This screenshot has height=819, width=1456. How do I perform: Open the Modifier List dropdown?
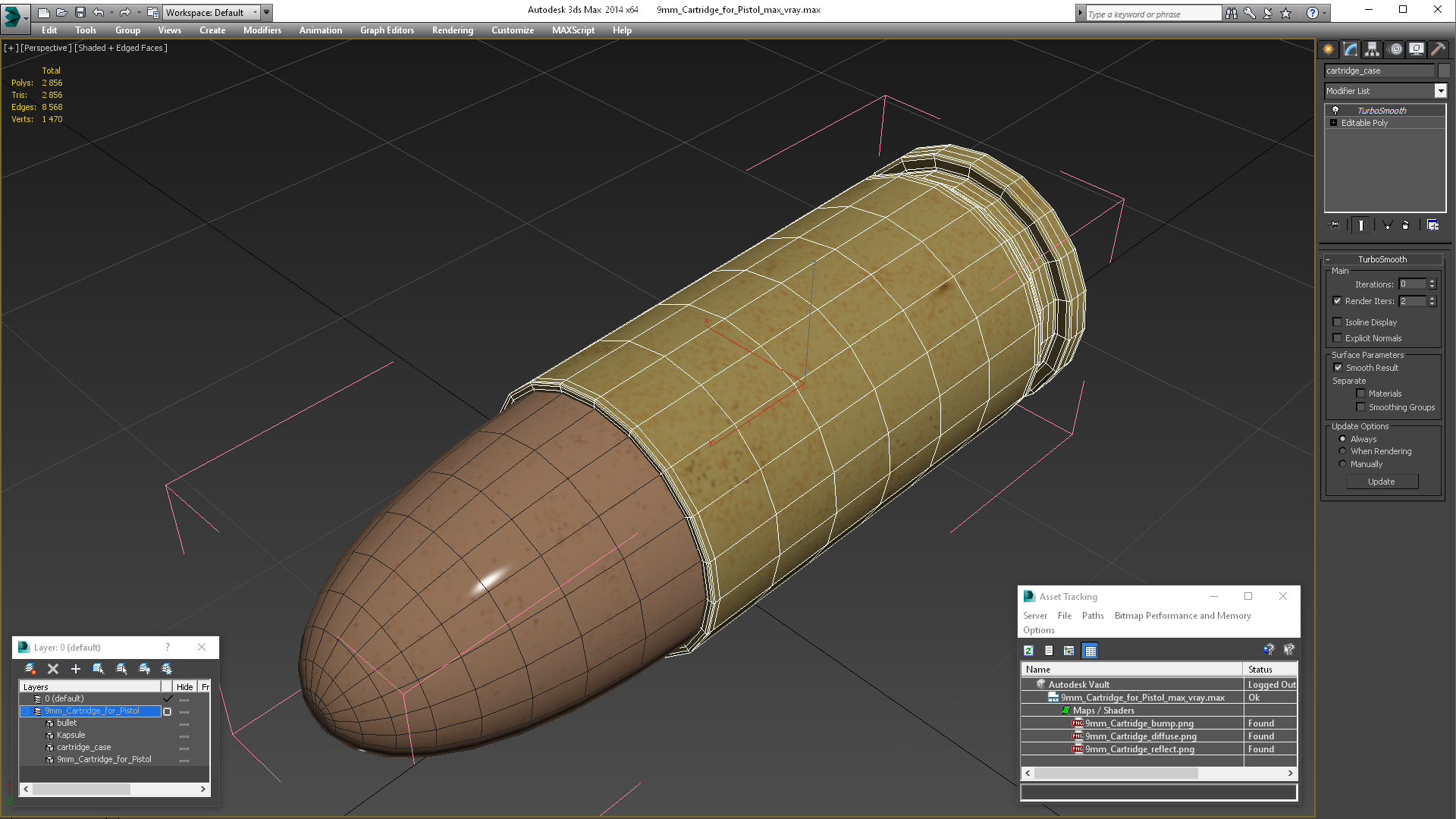pos(1440,91)
